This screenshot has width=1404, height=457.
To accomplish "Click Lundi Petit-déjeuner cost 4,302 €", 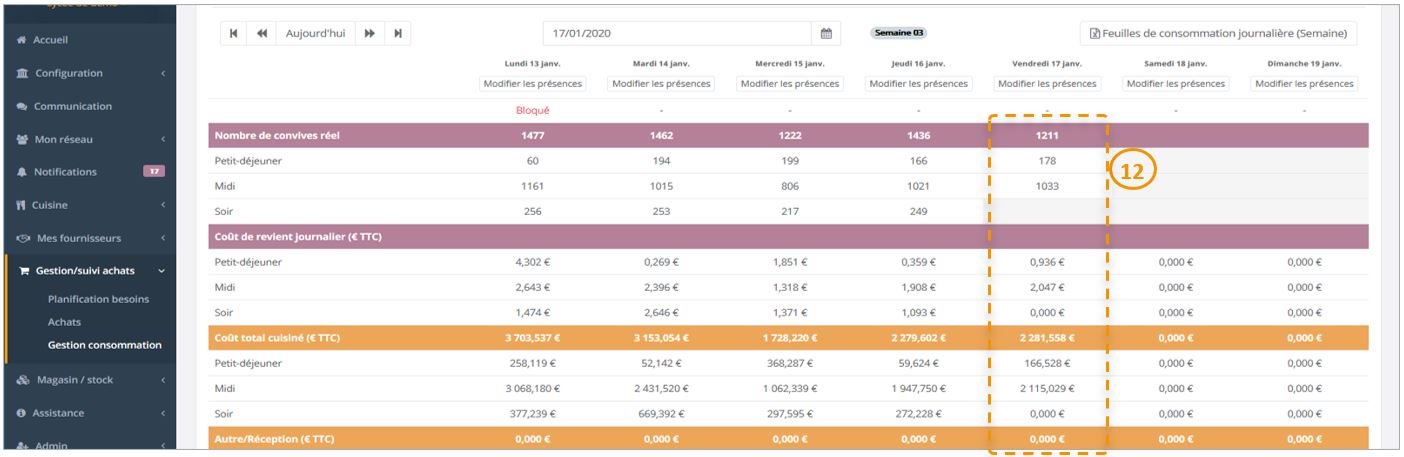I will (x=532, y=262).
